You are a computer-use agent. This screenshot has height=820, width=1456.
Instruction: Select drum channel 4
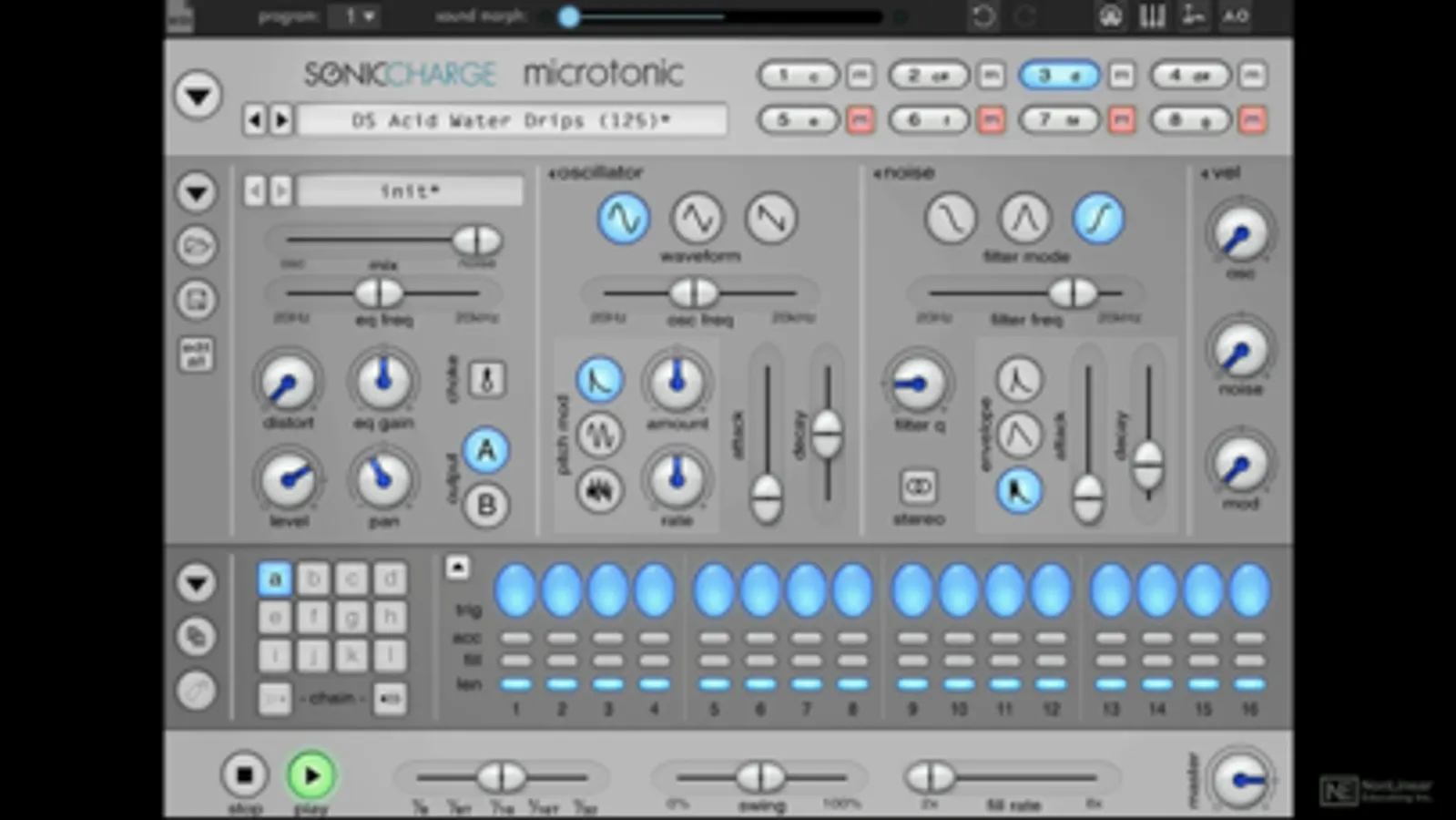click(1190, 75)
